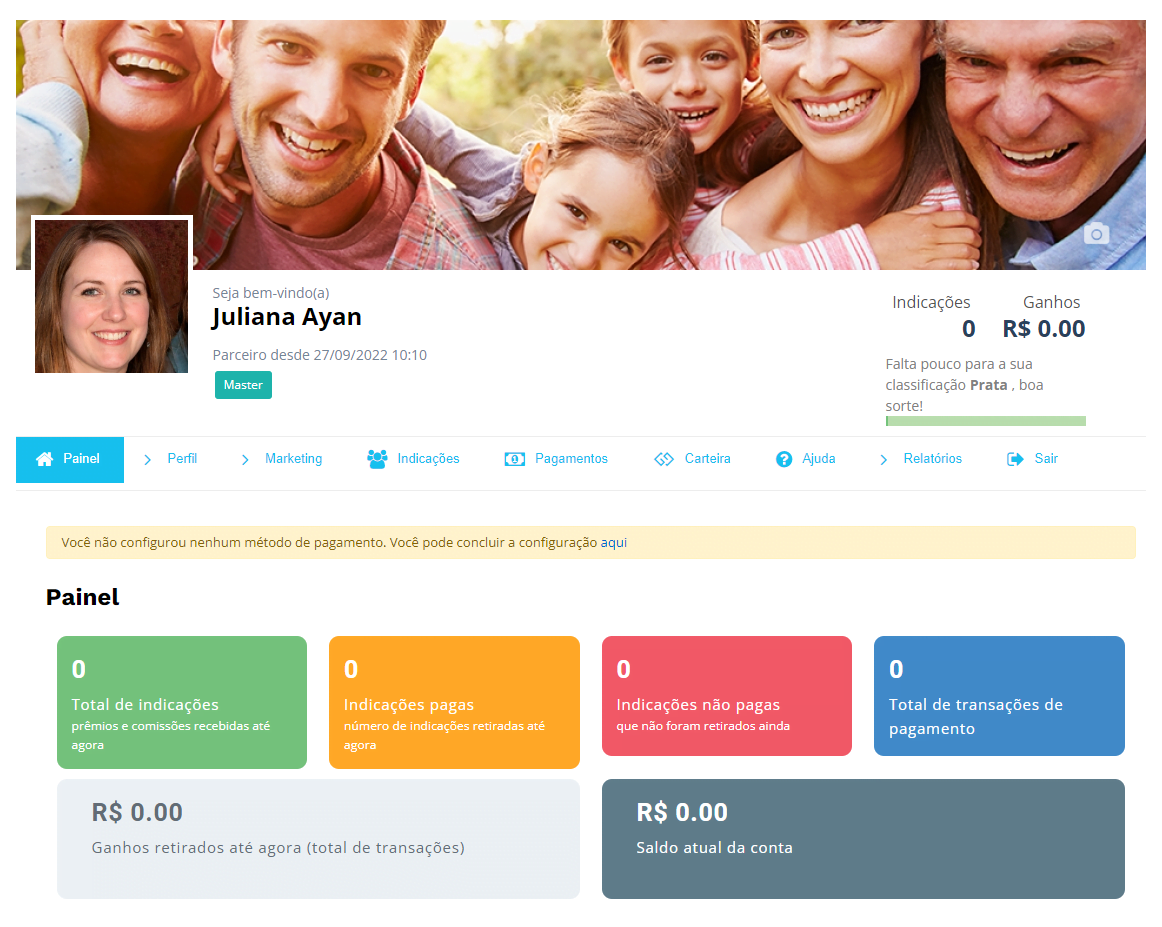1162x927 pixels.
Task: Open the red Indicações não pagas card
Action: (x=726, y=696)
